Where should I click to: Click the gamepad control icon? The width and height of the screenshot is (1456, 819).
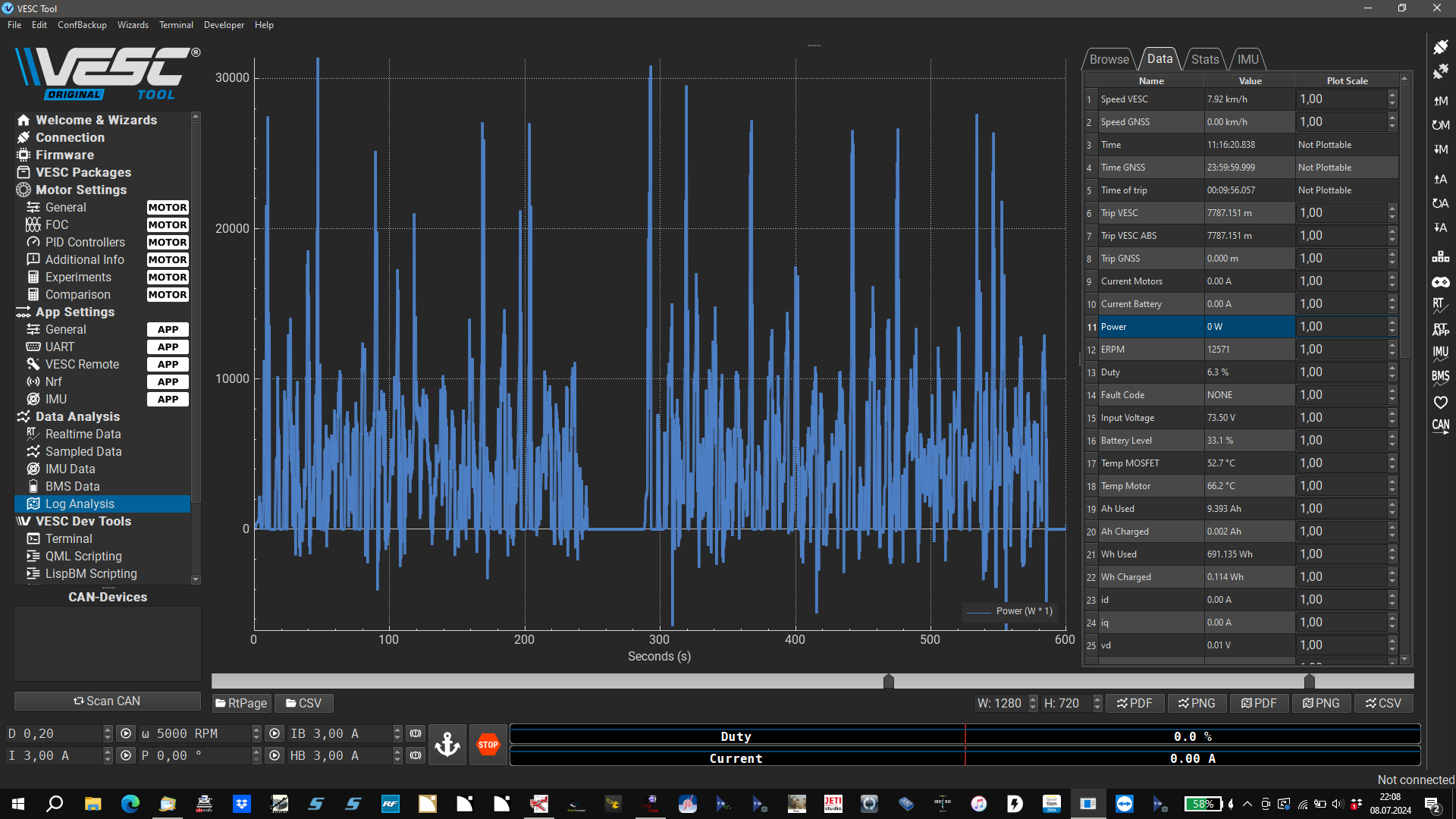[1440, 282]
